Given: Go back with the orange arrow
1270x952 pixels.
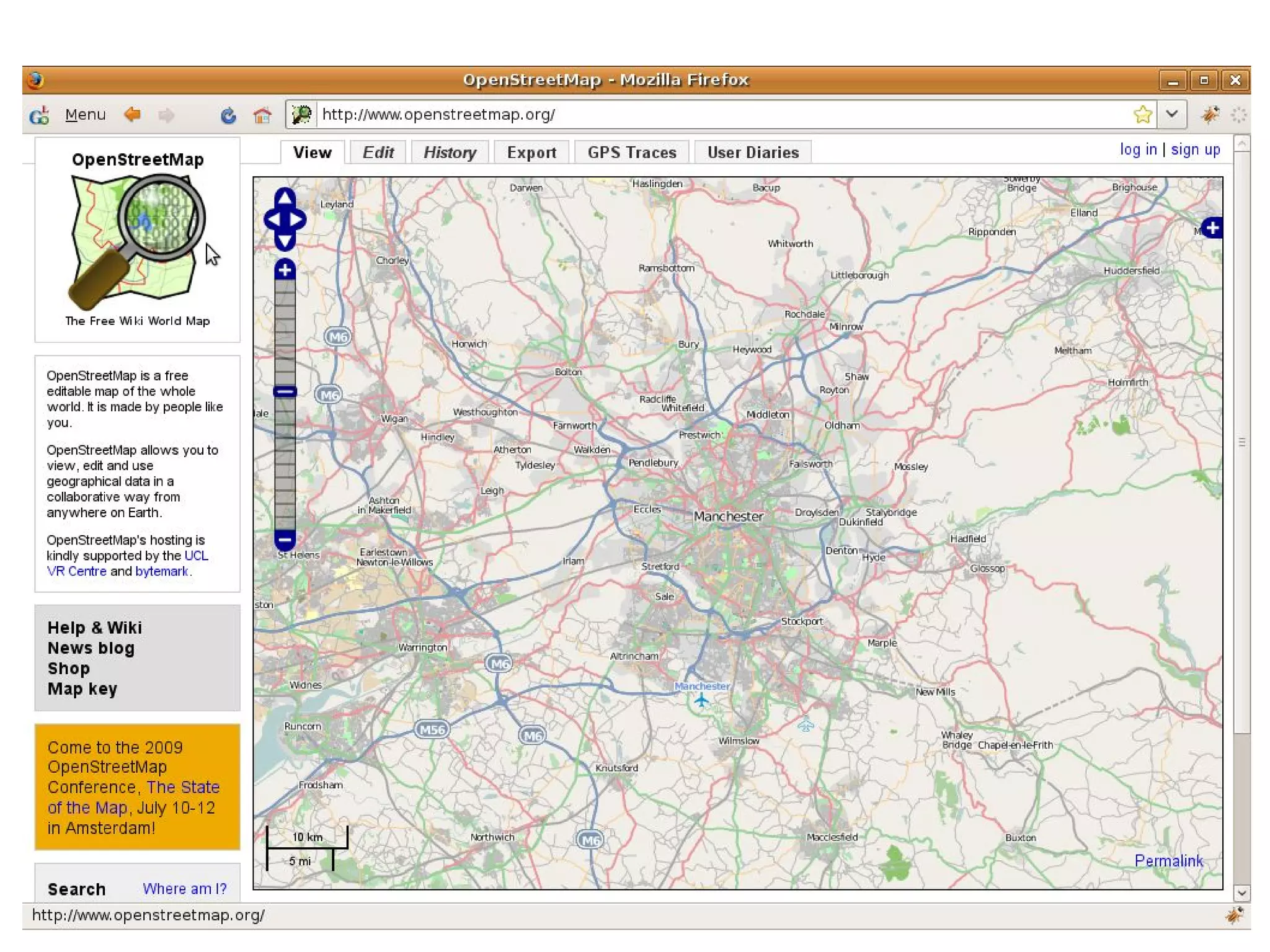Looking at the screenshot, I should click(132, 114).
